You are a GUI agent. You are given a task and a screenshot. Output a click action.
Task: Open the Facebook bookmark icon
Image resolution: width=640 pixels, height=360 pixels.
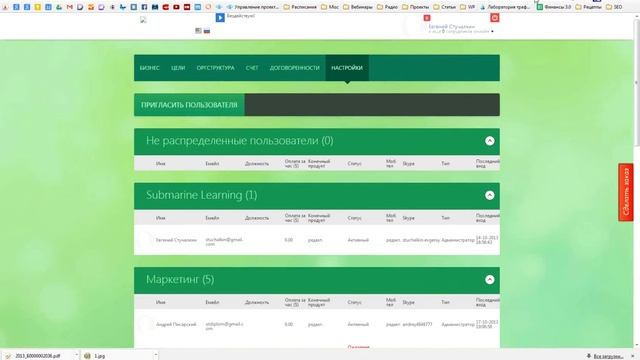[x=144, y=7]
